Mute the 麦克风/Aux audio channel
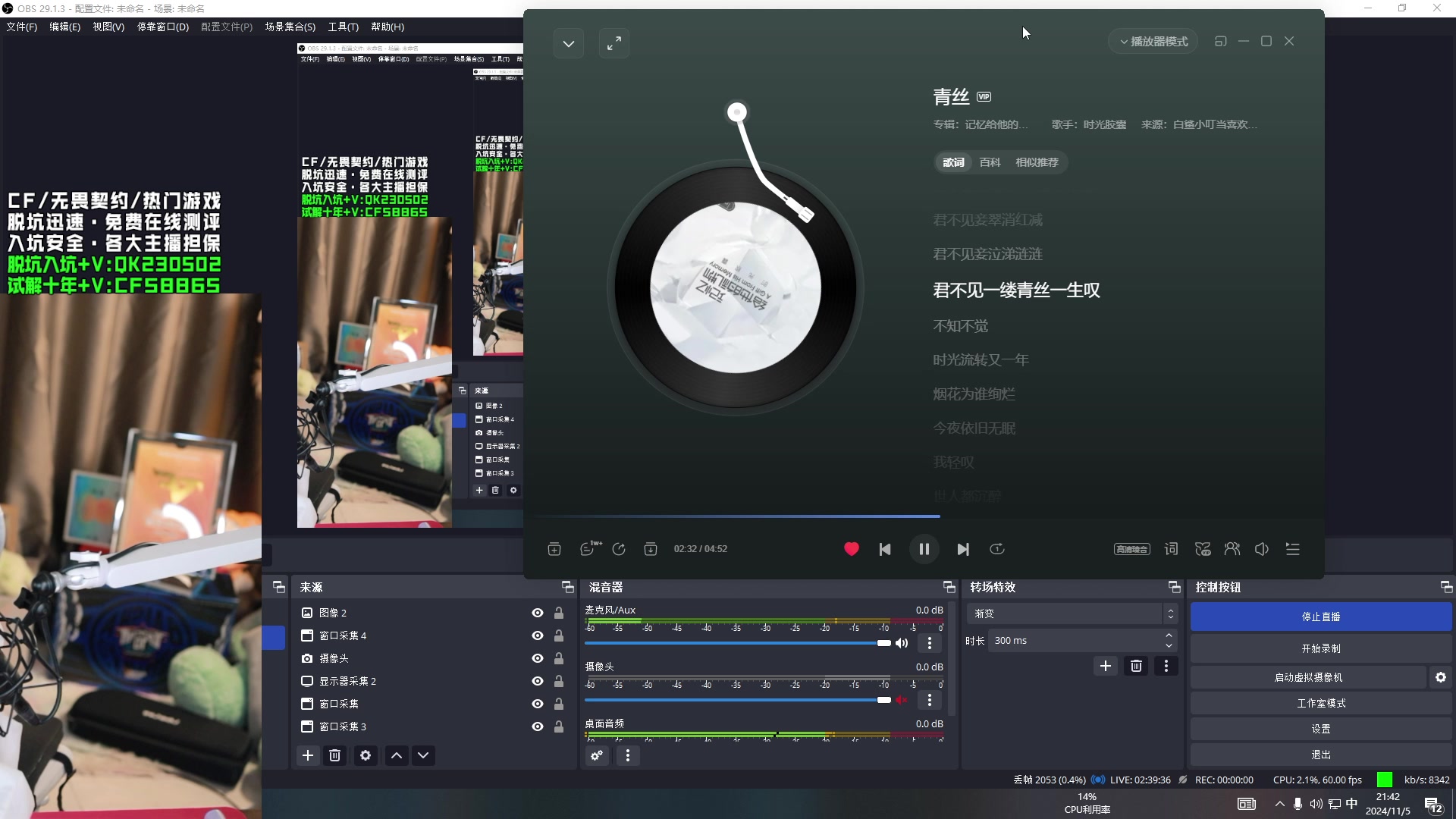1456x819 pixels. (x=902, y=643)
